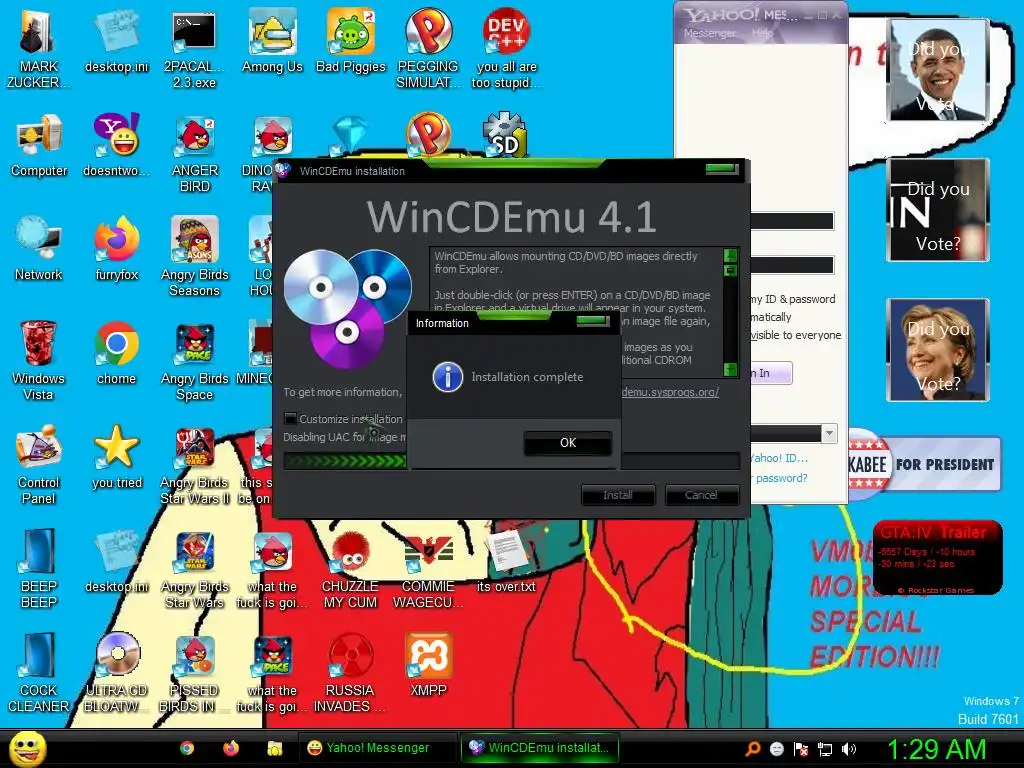Select the Among Us desktop icon
Screen dimensions: 1024x768
tap(272, 42)
